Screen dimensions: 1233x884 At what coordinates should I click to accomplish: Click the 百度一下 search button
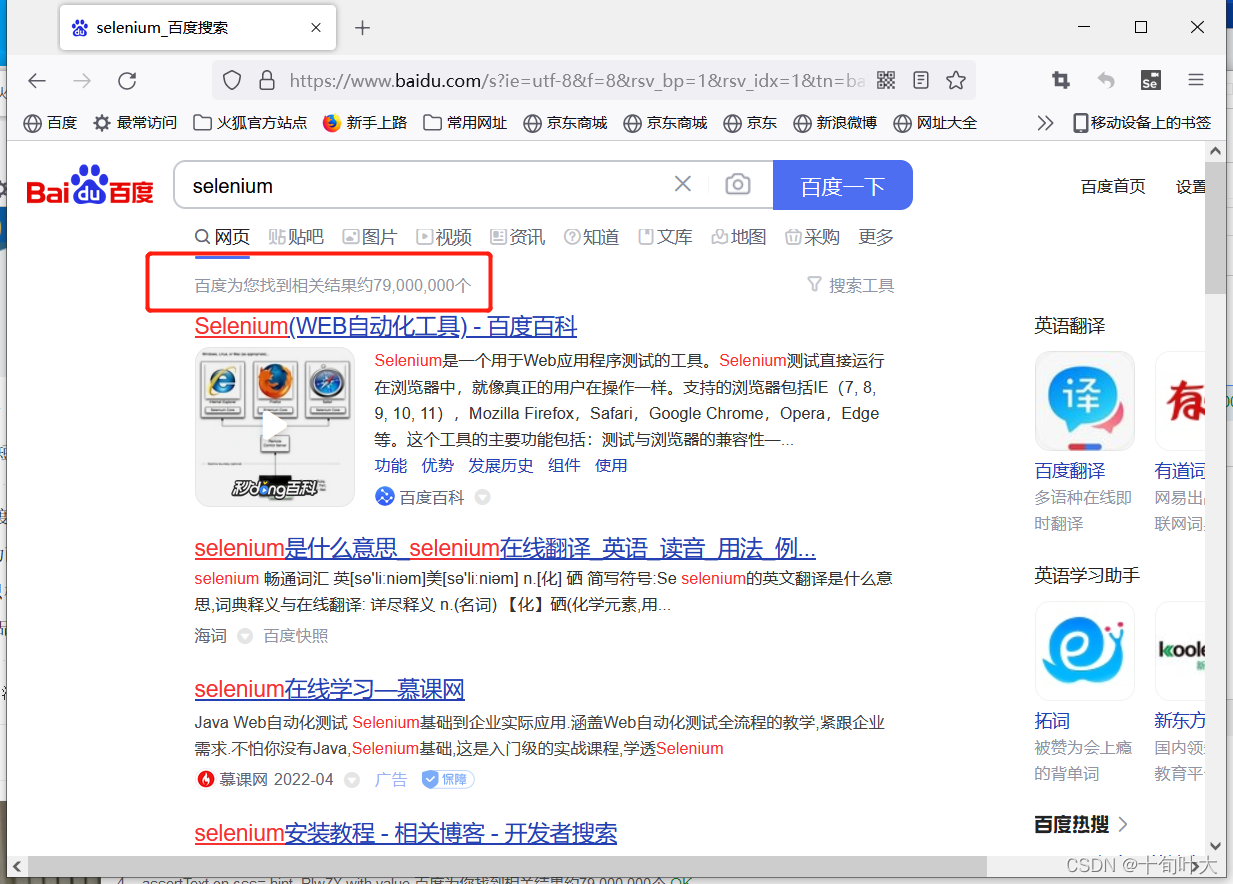[843, 185]
